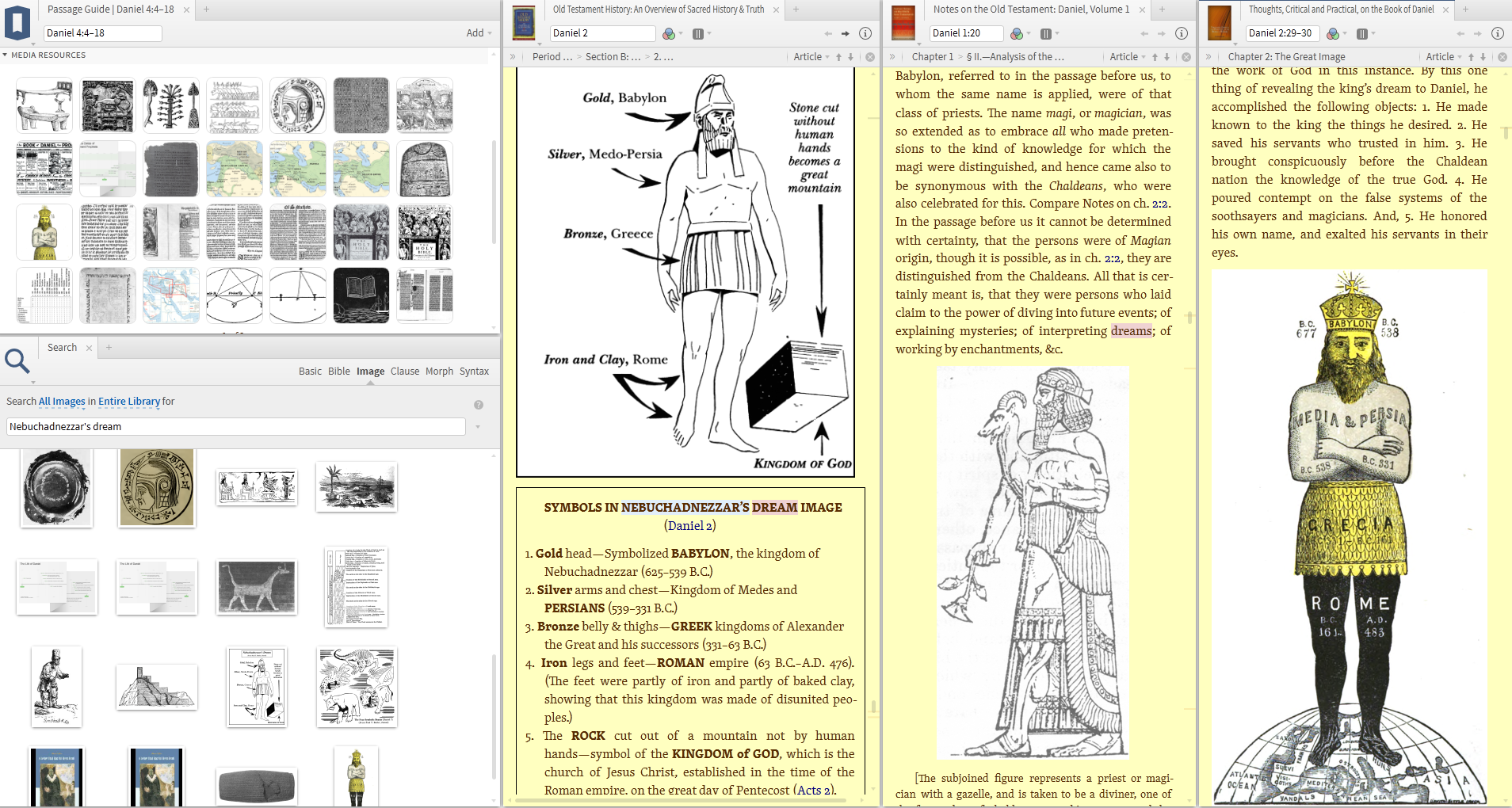Jump to the previous article in Old Testament History
Viewport: 1512px width, 808px height.
838,57
